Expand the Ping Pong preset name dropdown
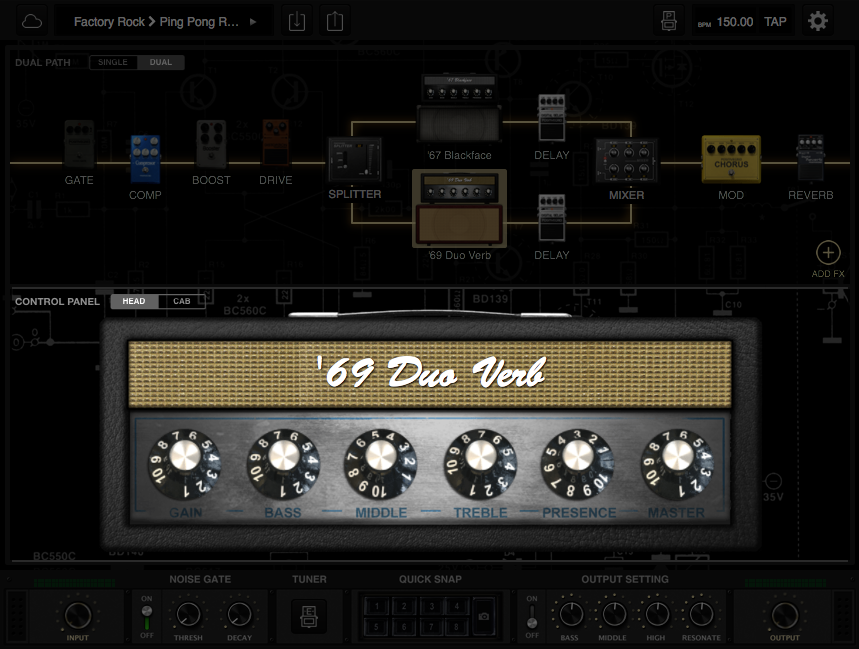The image size is (859, 649). tap(252, 20)
